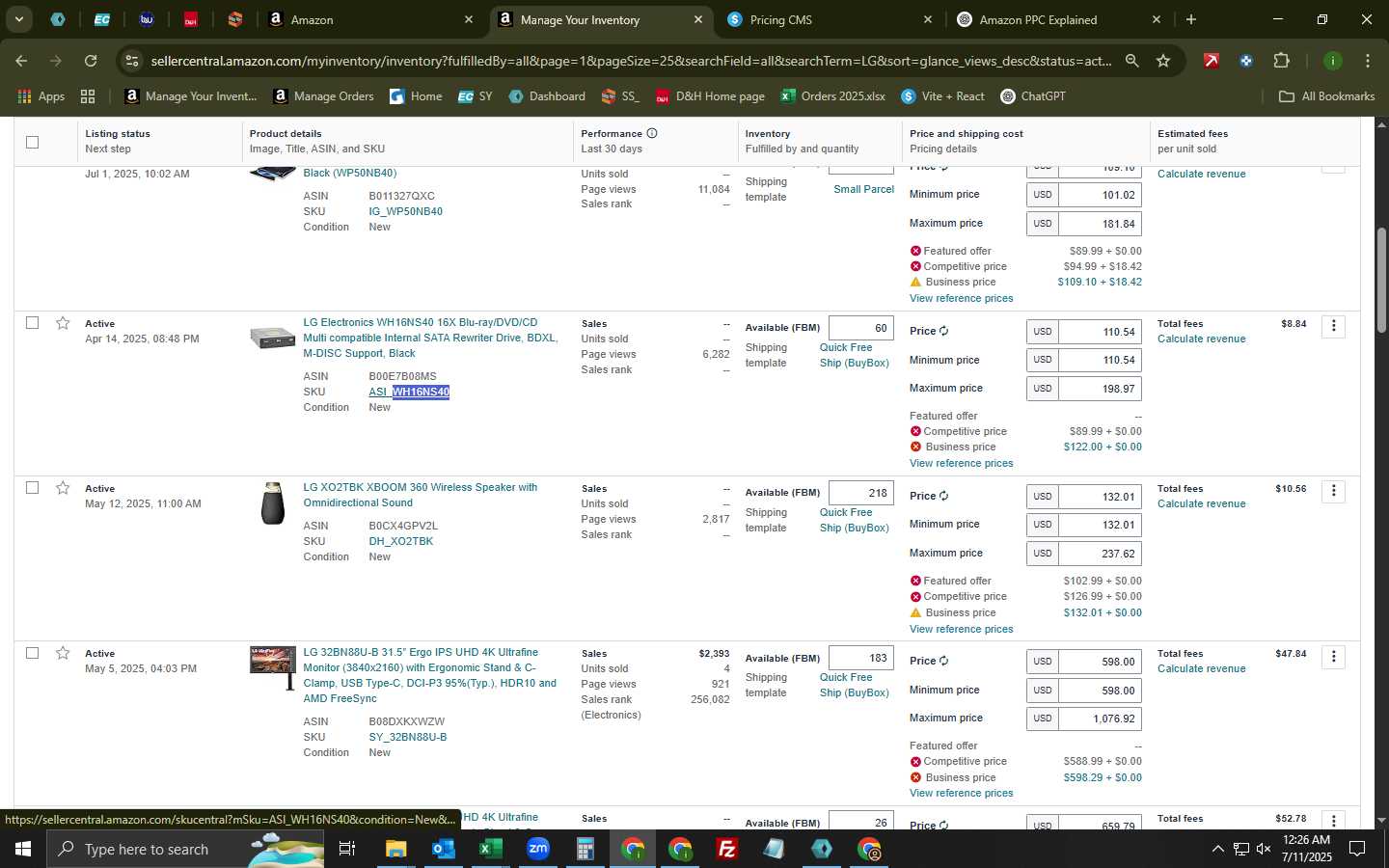Click price sync icon for 32BN88U-B monitor
Screen dimensions: 1389x868
[943, 661]
